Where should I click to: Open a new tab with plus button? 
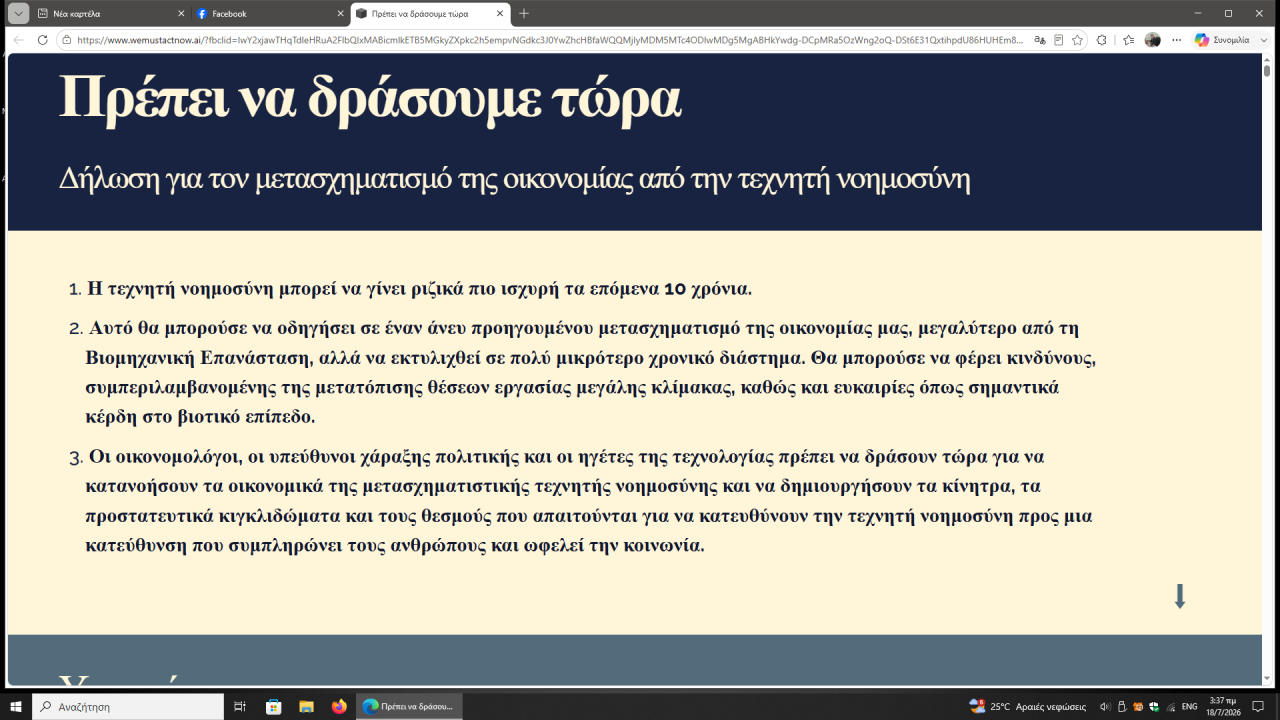tap(524, 14)
